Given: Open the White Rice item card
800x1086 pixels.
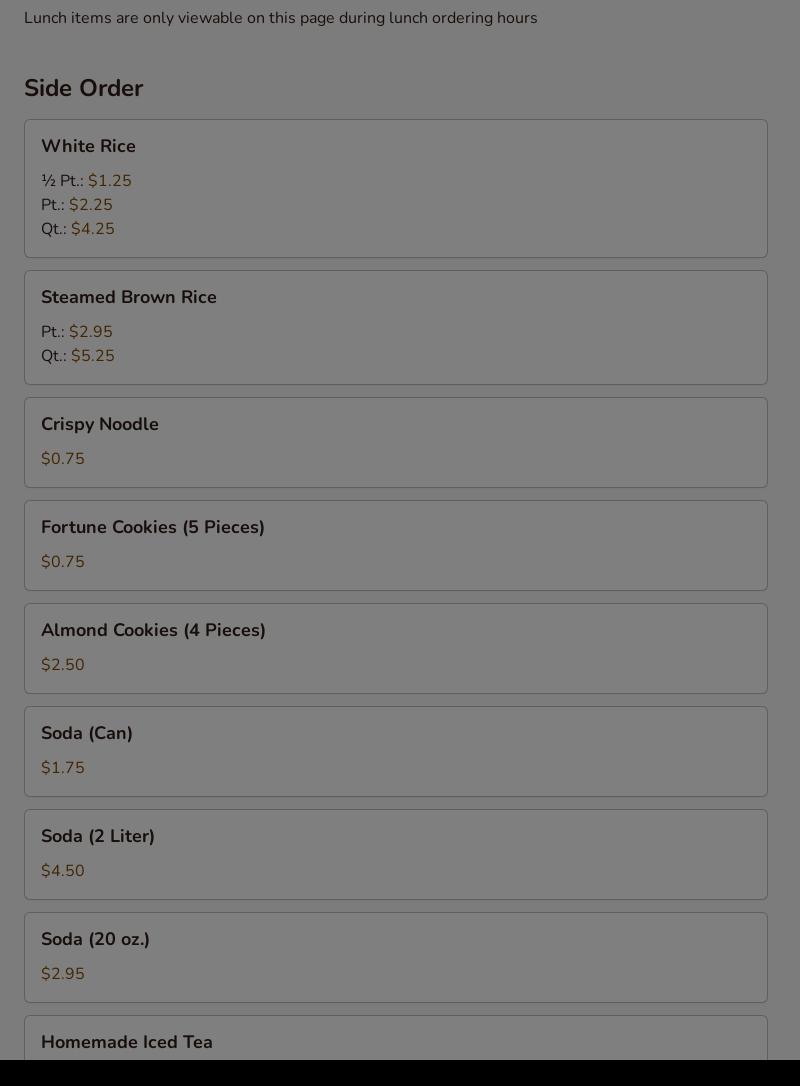Looking at the screenshot, I should 395,188.
